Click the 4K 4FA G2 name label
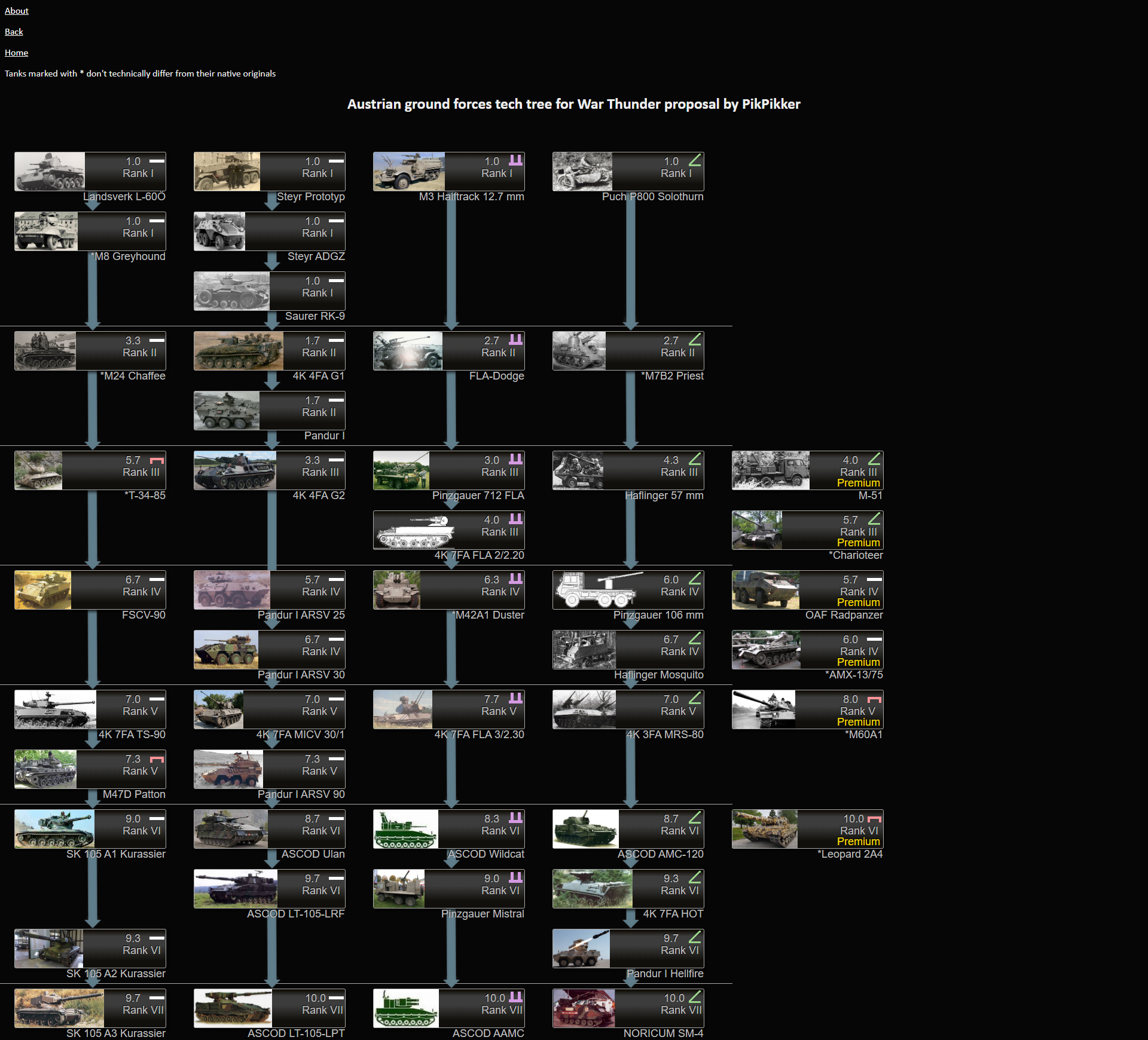The image size is (1148, 1040). (319, 495)
